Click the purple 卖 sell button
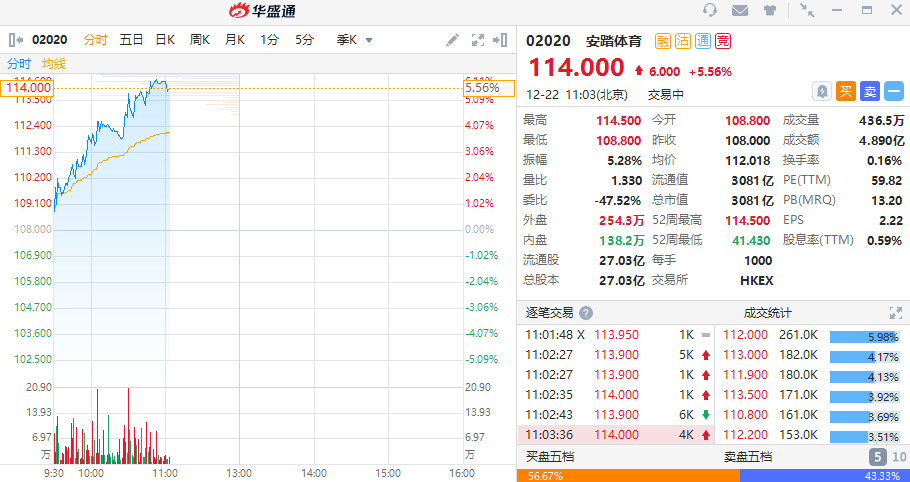910x482 pixels. click(x=870, y=92)
